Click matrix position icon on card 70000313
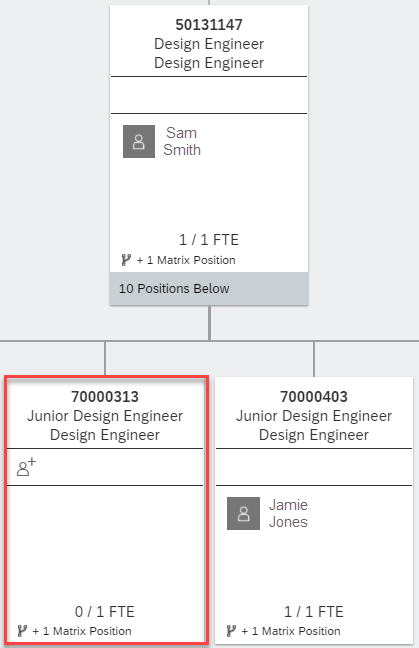 point(22,631)
